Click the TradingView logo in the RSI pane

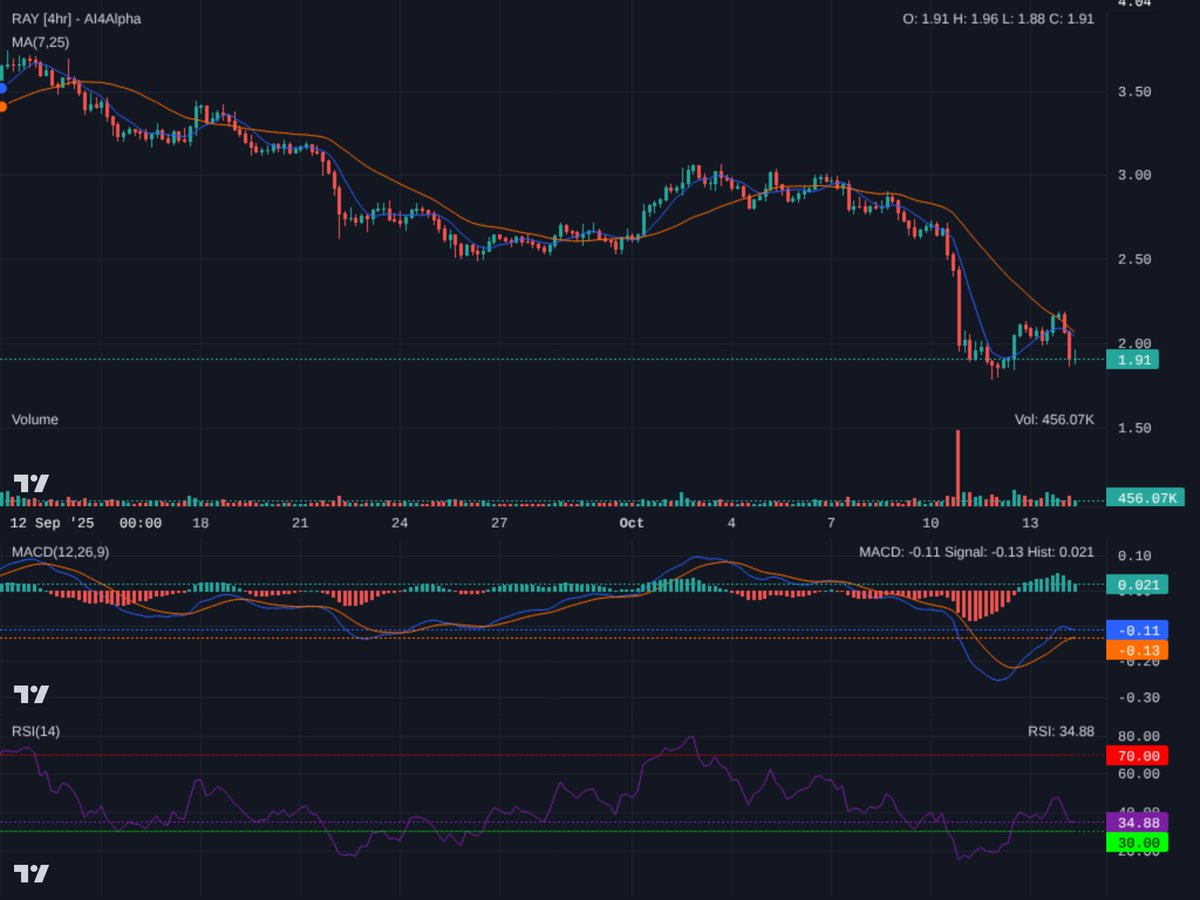point(28,873)
